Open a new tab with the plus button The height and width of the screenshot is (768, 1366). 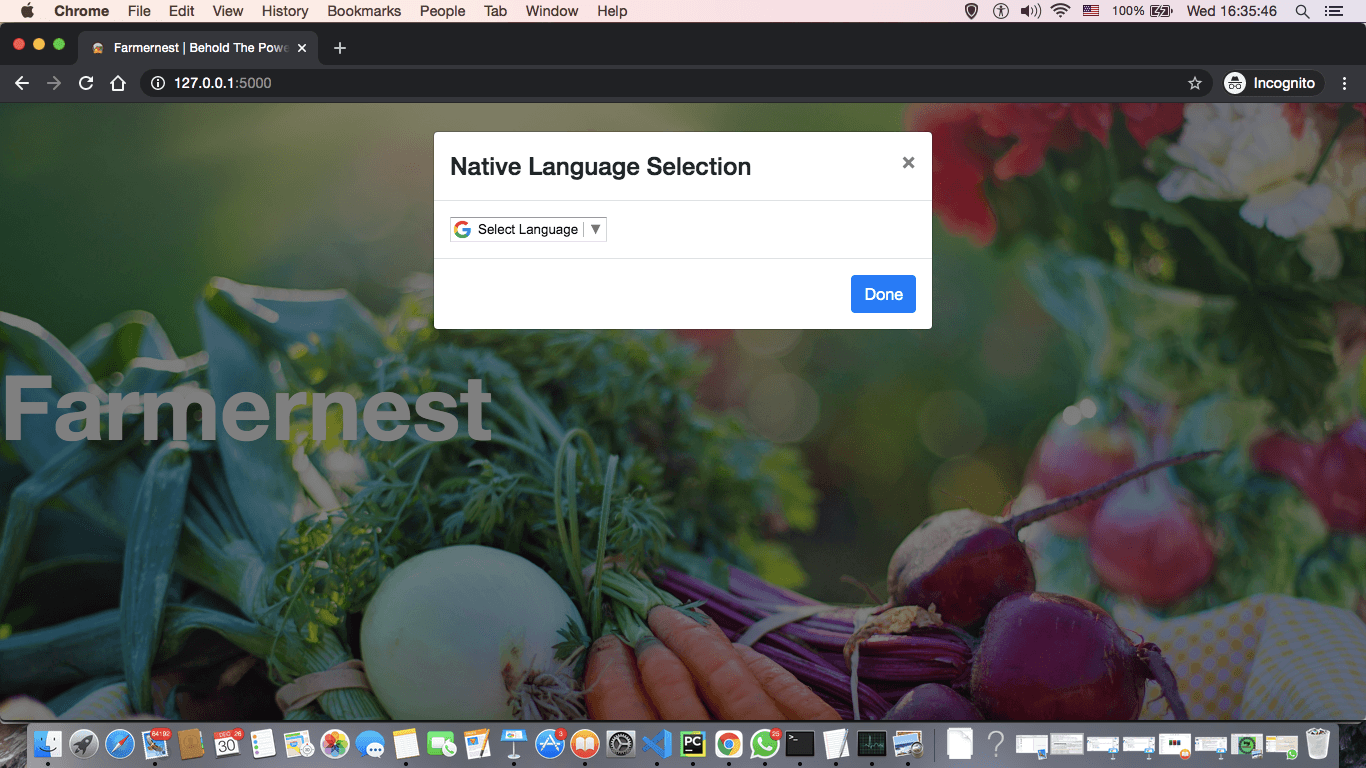click(340, 48)
